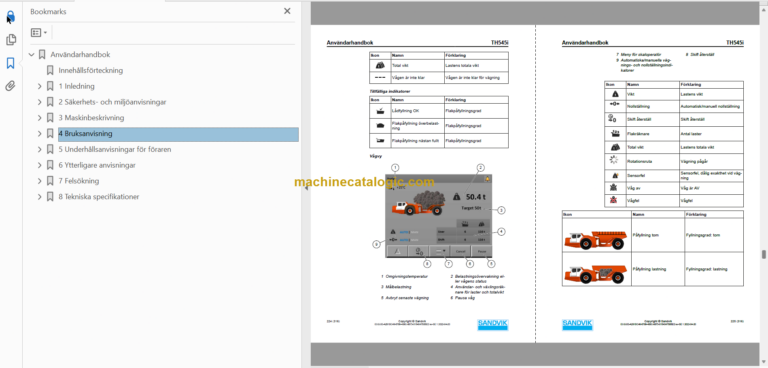Click the Tillfälliga indikatorer heading on the left page
This screenshot has height=368, width=768.
(x=390, y=91)
